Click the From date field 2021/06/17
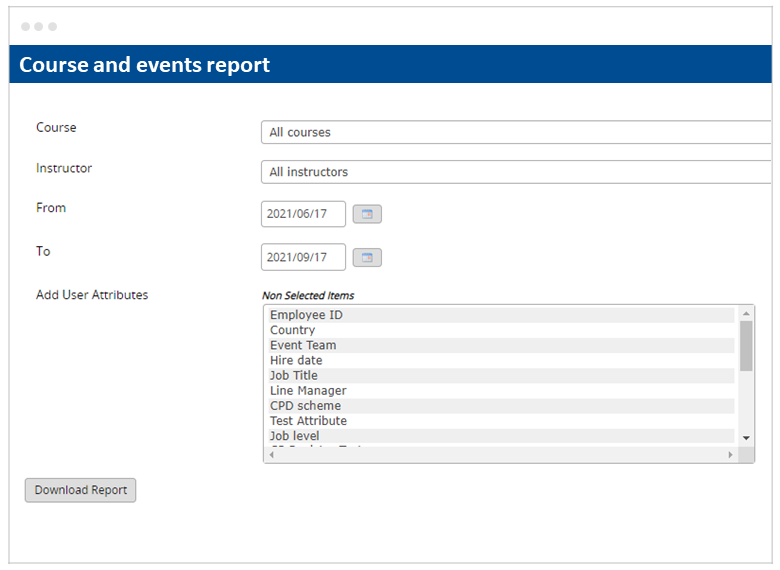 (303, 214)
